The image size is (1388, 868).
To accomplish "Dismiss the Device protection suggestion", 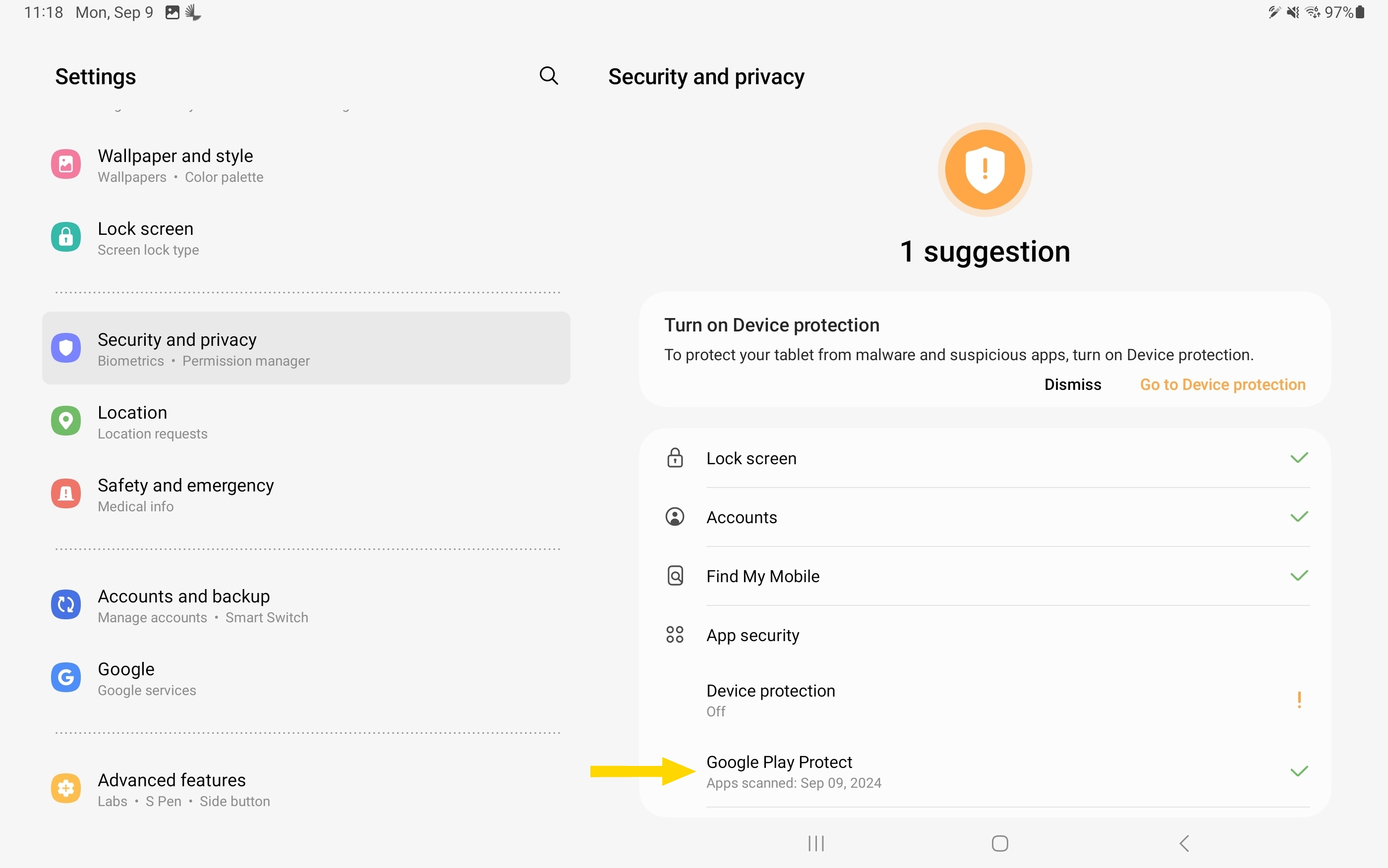I will point(1072,384).
